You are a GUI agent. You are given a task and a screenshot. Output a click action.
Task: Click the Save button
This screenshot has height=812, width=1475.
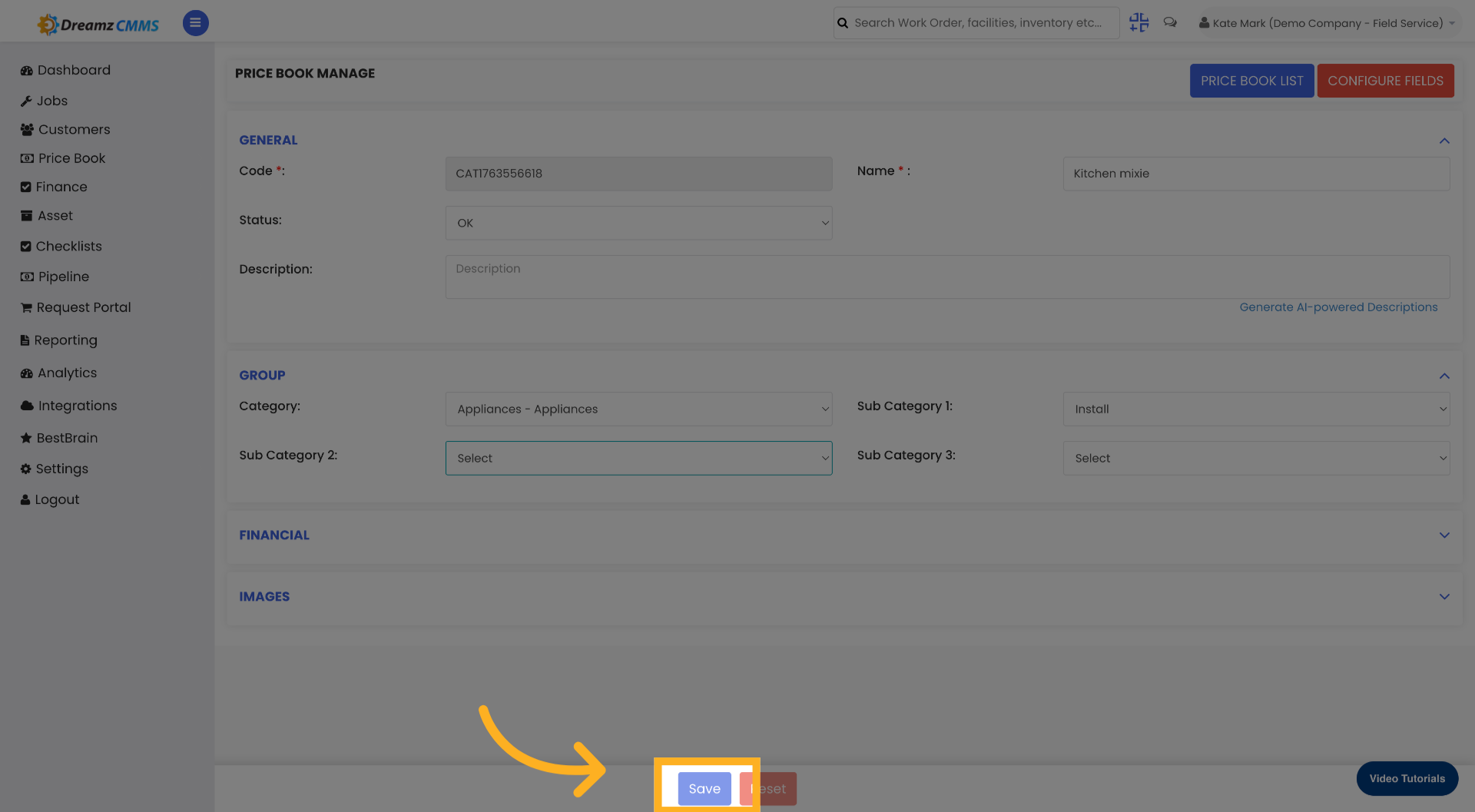[704, 789]
